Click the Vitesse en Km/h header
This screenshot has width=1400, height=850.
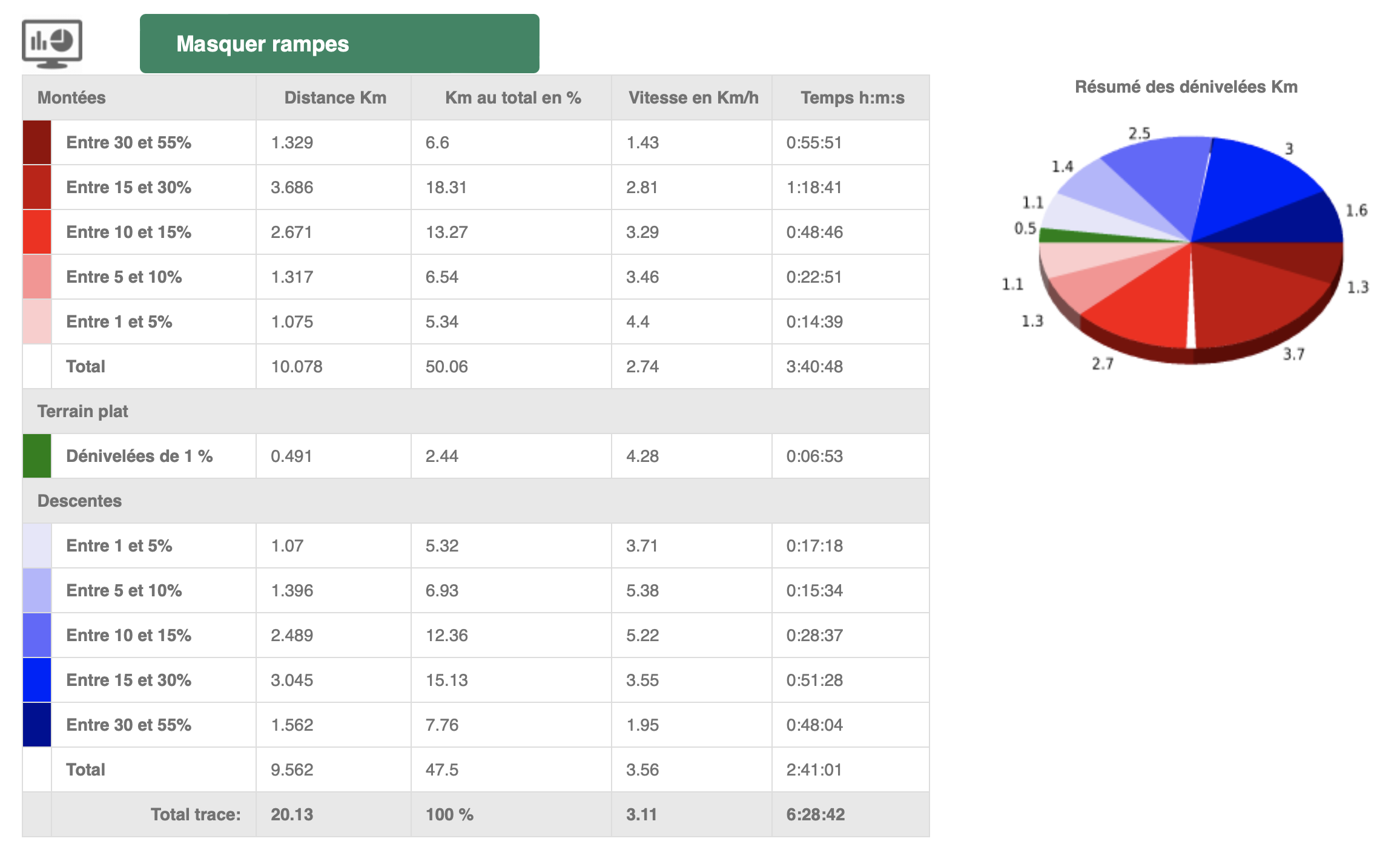point(693,97)
